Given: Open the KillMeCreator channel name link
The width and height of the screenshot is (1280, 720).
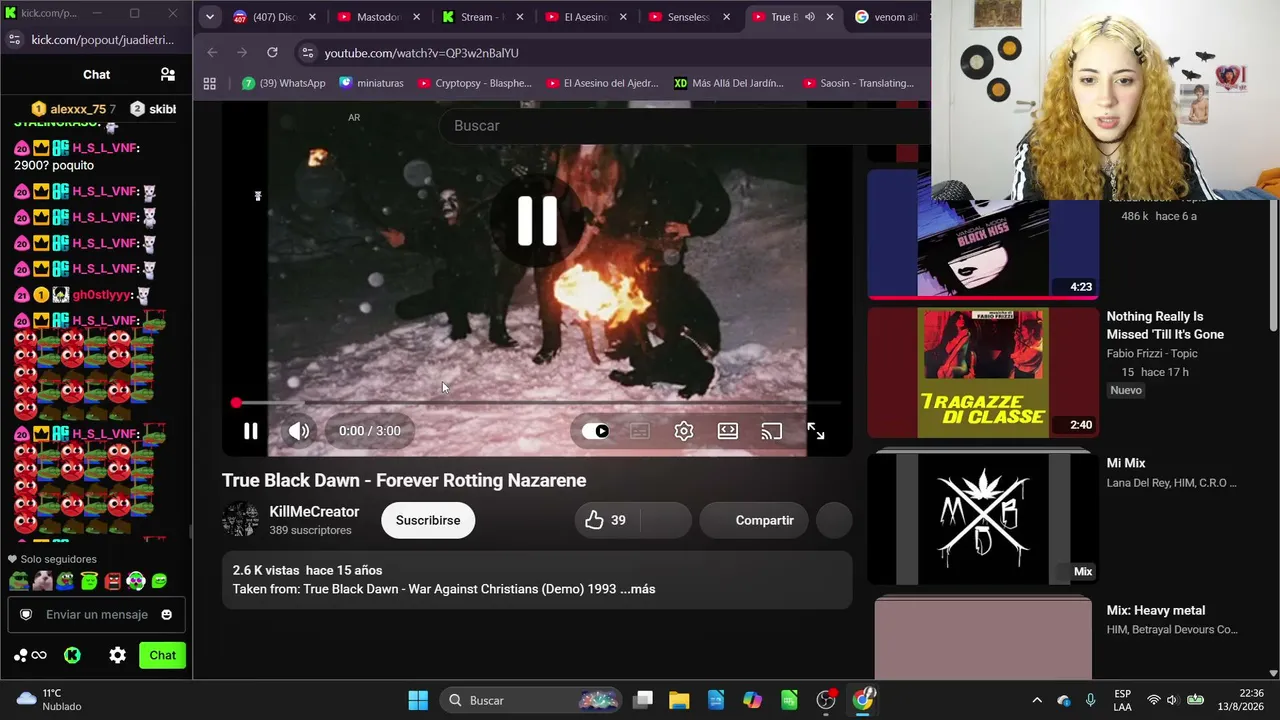Looking at the screenshot, I should tap(314, 512).
